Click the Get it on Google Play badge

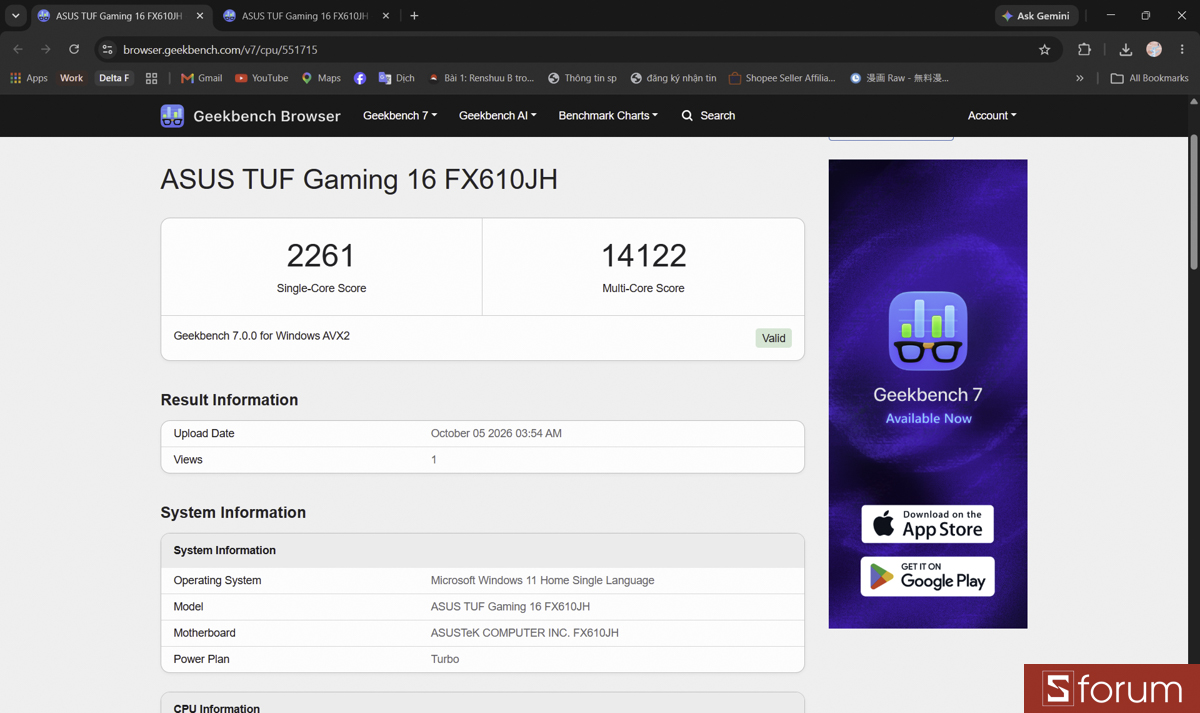[928, 576]
